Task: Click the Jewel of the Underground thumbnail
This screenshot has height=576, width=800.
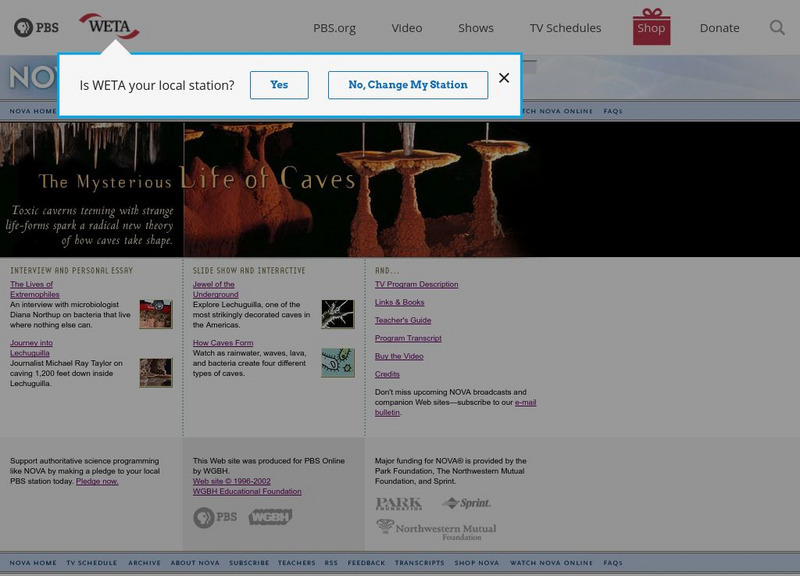Action: [338, 314]
